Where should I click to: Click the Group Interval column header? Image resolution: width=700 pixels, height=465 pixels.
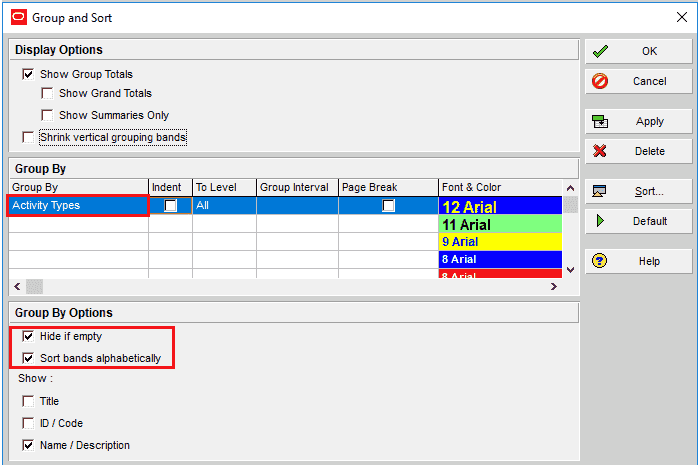tap(297, 187)
